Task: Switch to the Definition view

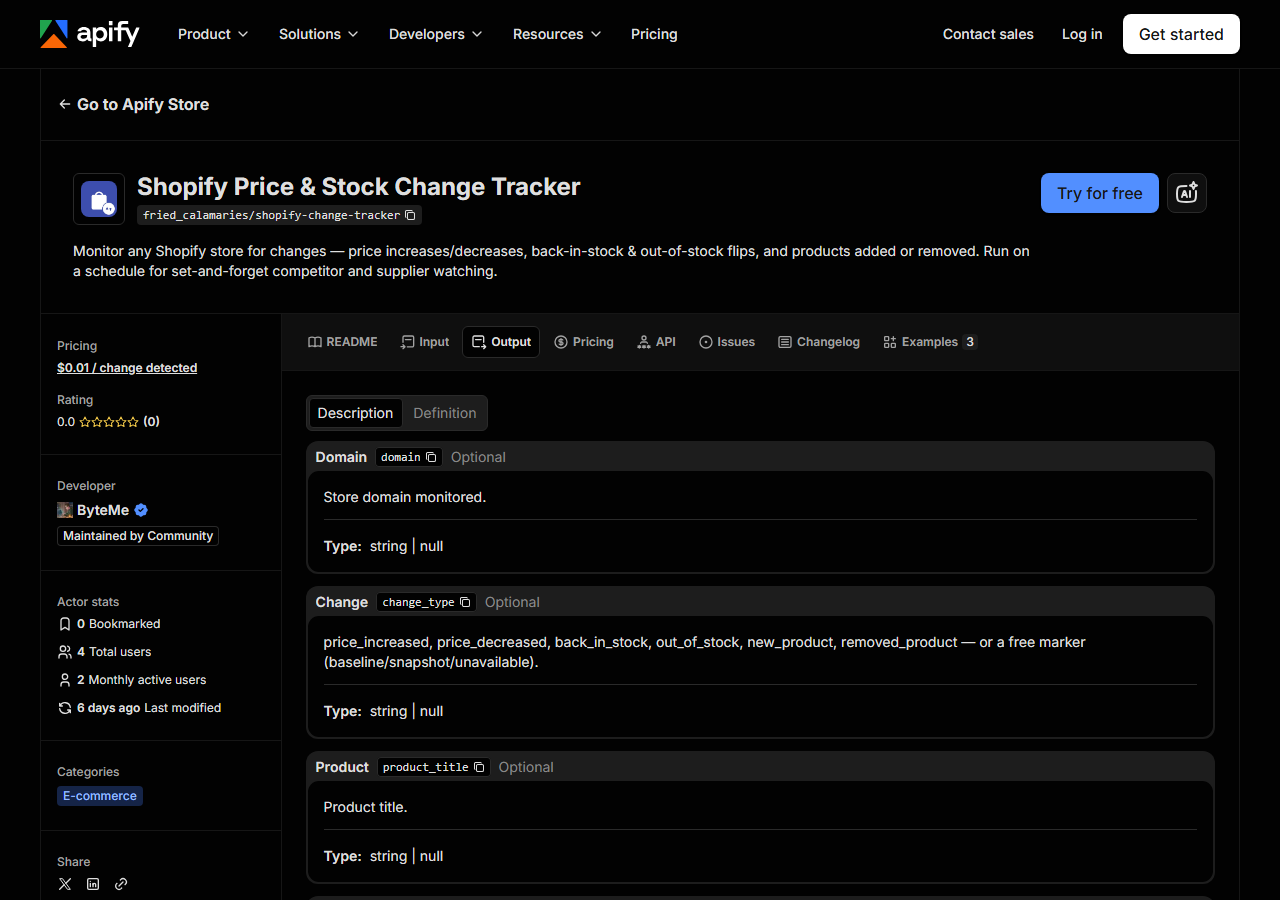Action: click(x=445, y=413)
